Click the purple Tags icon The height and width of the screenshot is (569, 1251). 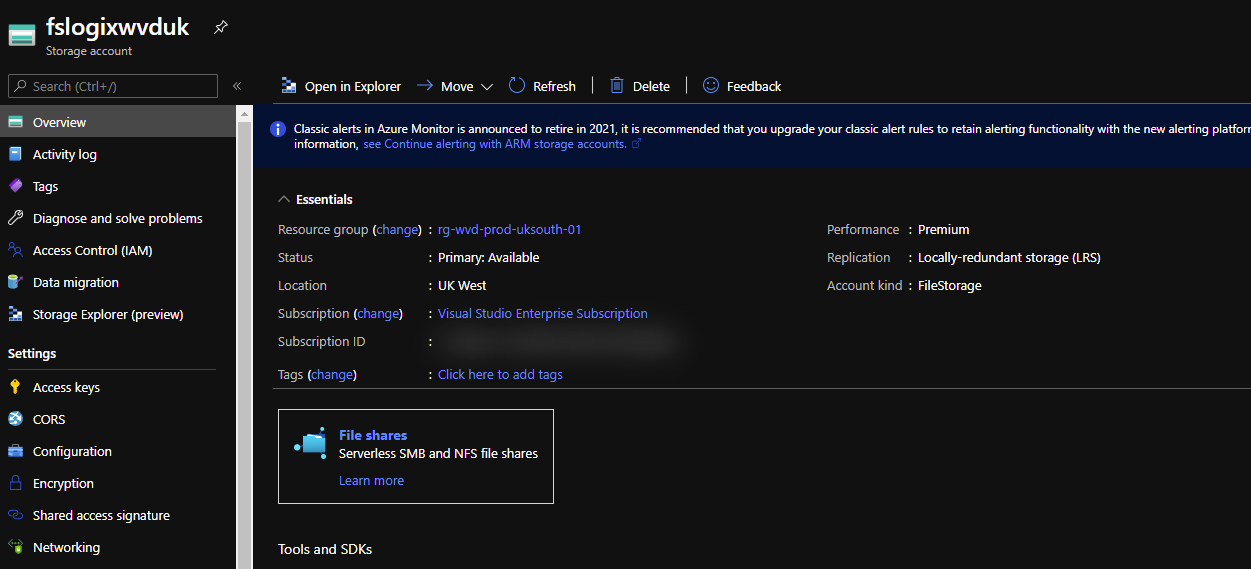(15, 186)
